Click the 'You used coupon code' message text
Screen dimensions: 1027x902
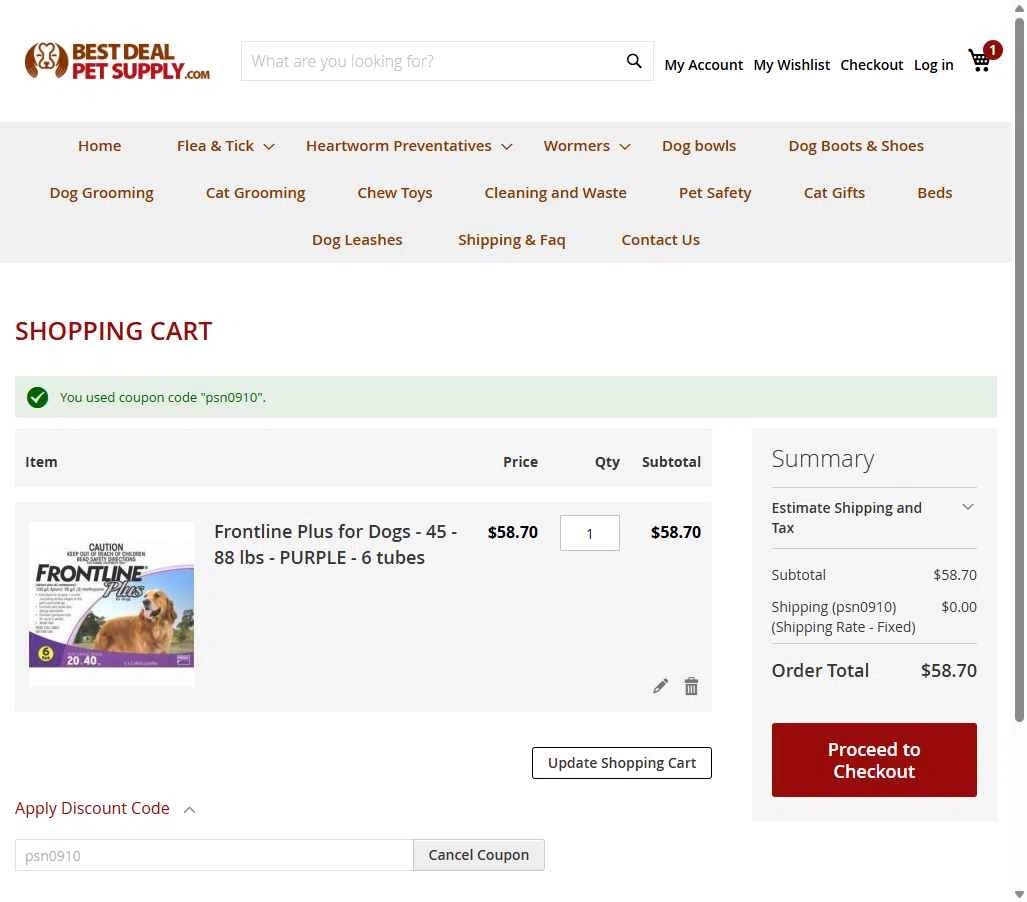tap(162, 398)
